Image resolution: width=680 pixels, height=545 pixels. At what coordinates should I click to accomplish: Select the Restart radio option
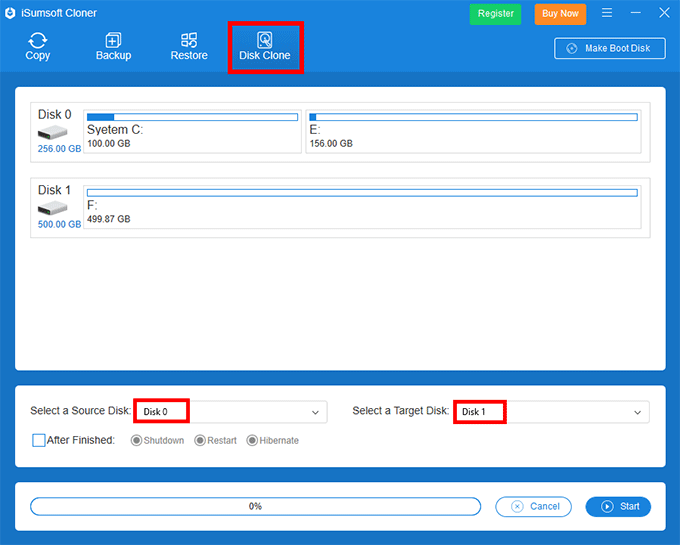[x=216, y=441]
